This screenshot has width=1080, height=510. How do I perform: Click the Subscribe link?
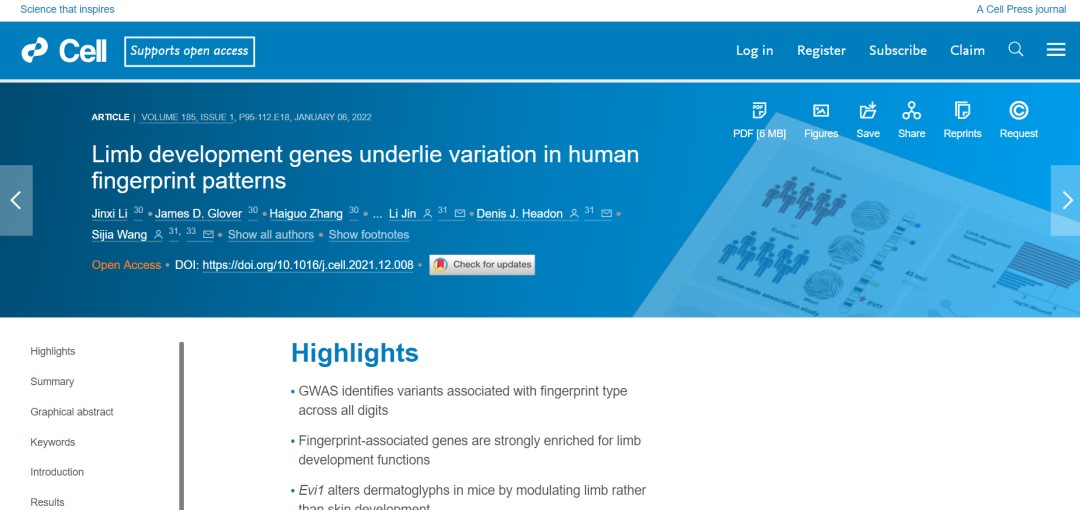[897, 50]
